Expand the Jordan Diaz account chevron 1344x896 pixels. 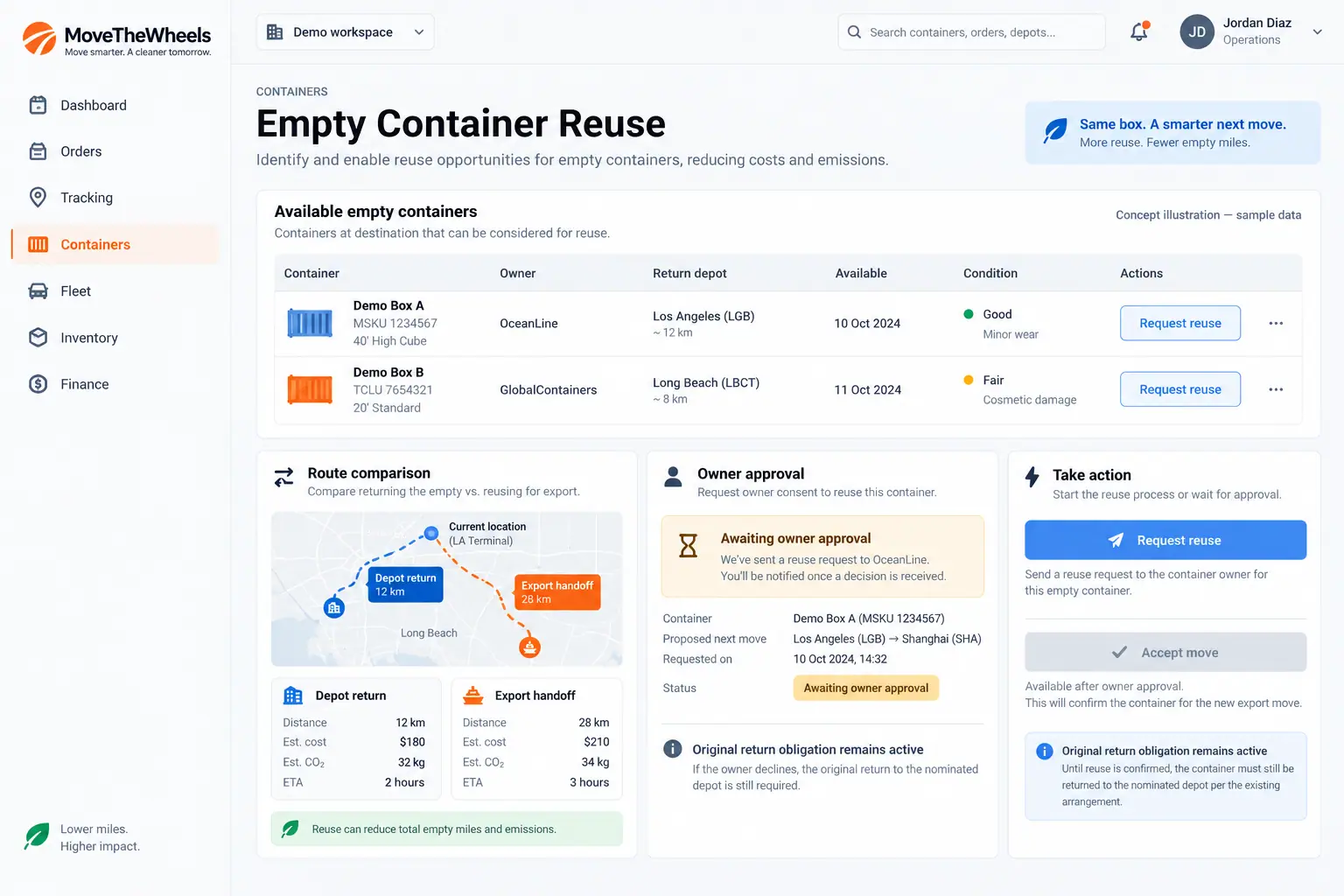1317,32
